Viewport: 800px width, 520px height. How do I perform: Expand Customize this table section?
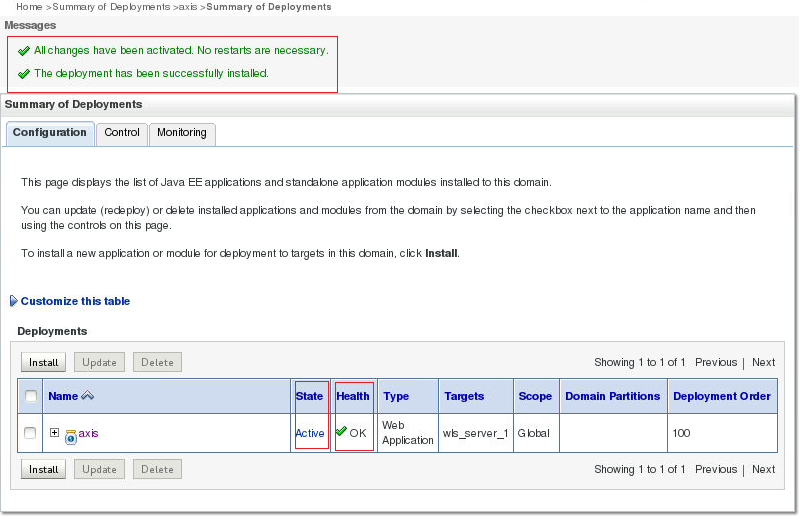point(75,301)
